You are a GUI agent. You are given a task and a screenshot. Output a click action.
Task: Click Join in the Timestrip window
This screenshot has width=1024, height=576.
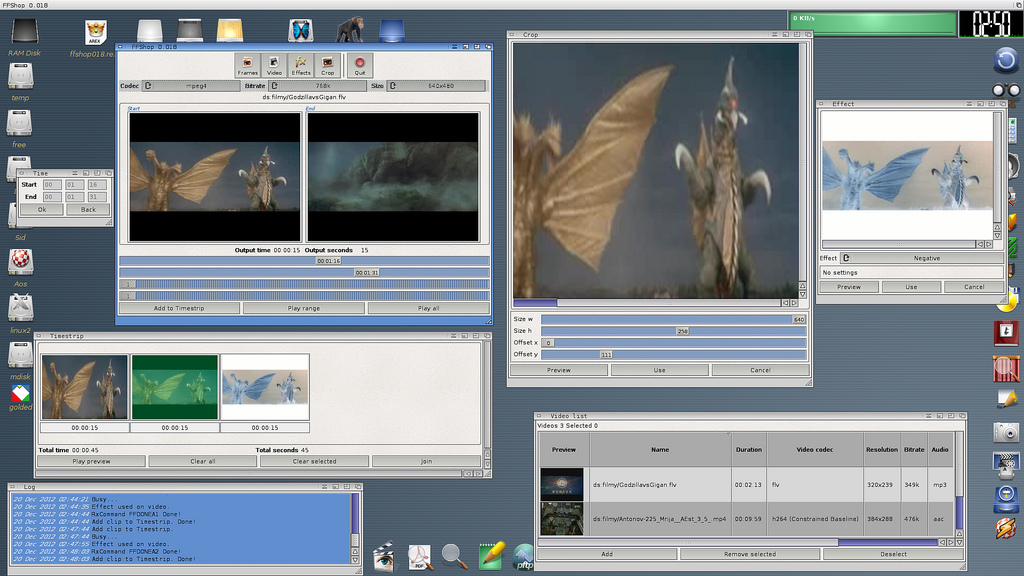tap(426, 461)
